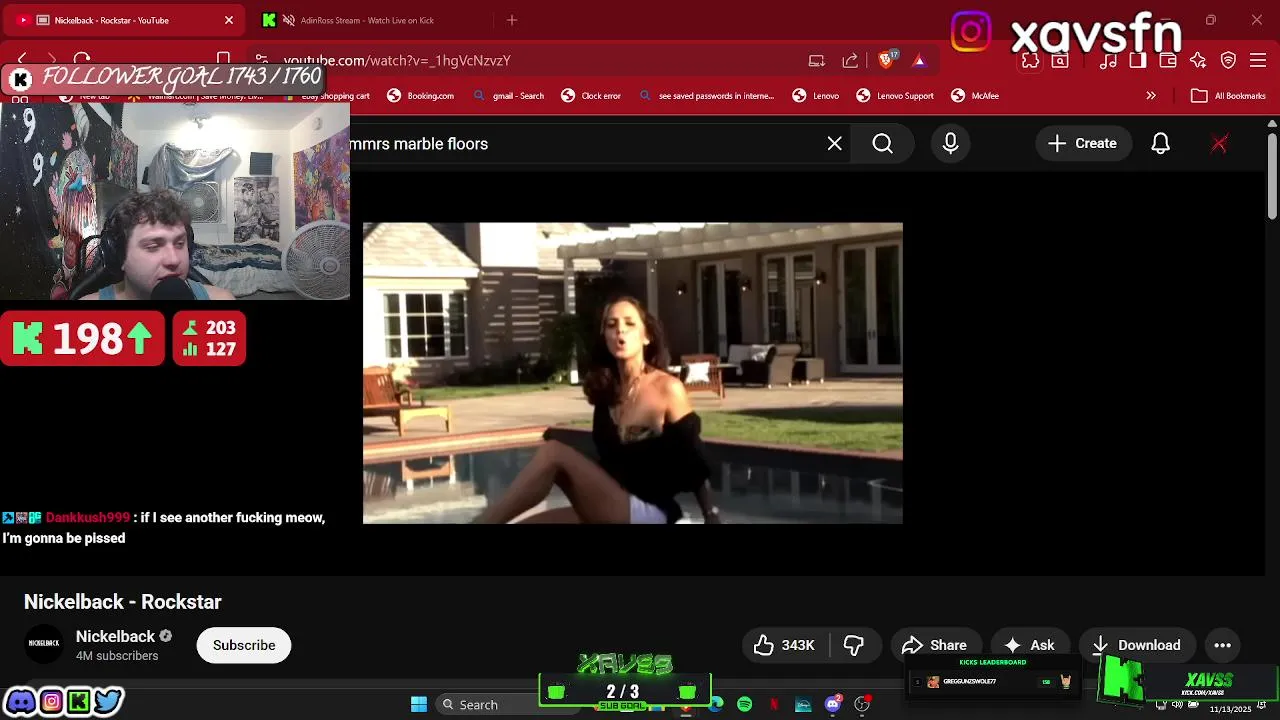Open the Brave Rewards triangle icon
This screenshot has height=720, width=1280.
[919, 61]
